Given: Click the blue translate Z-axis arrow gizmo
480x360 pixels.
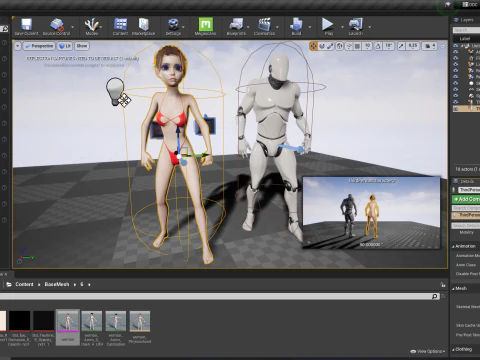Looking at the screenshot, I should coord(178,137).
